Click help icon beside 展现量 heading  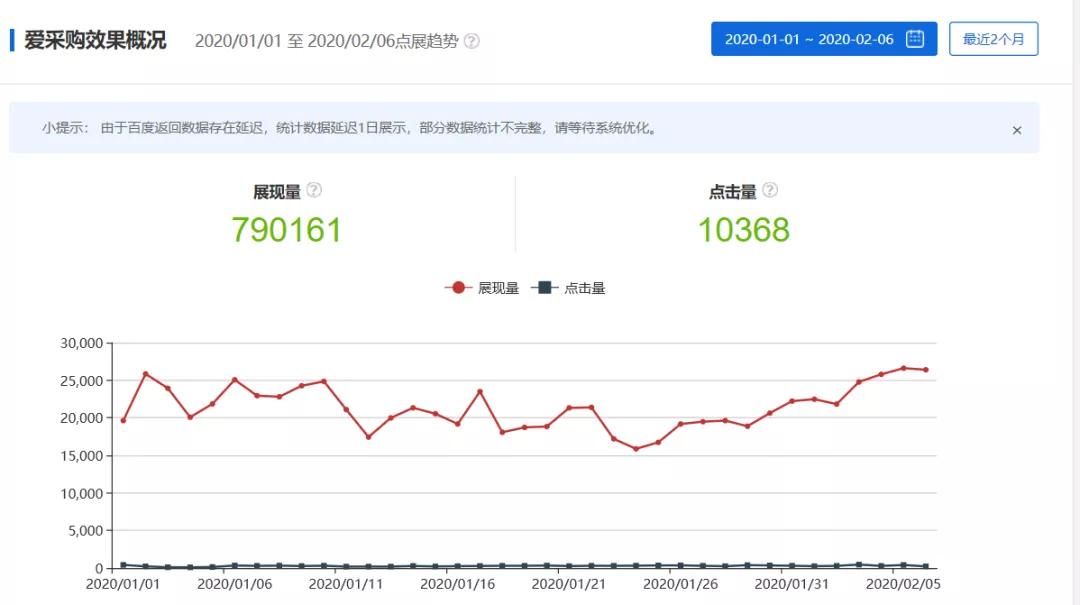click(314, 190)
